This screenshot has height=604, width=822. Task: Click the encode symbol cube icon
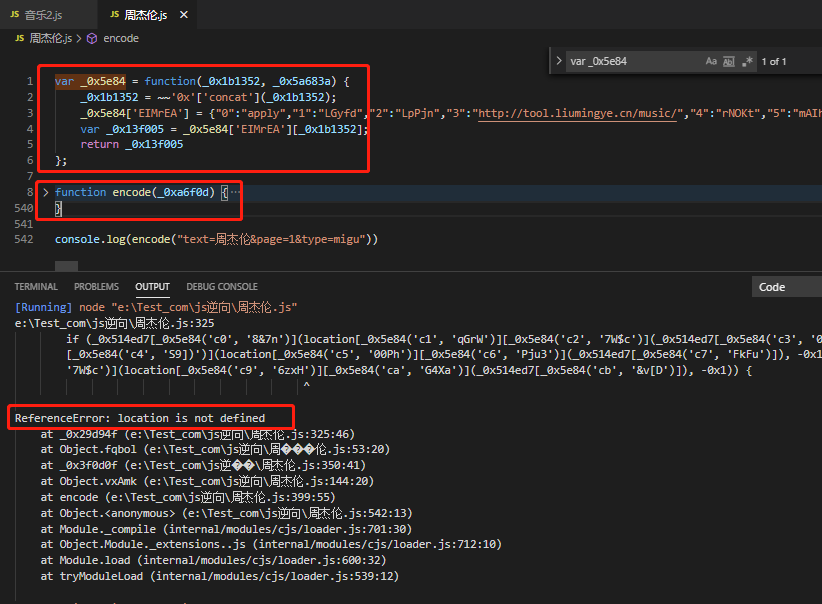[92, 38]
